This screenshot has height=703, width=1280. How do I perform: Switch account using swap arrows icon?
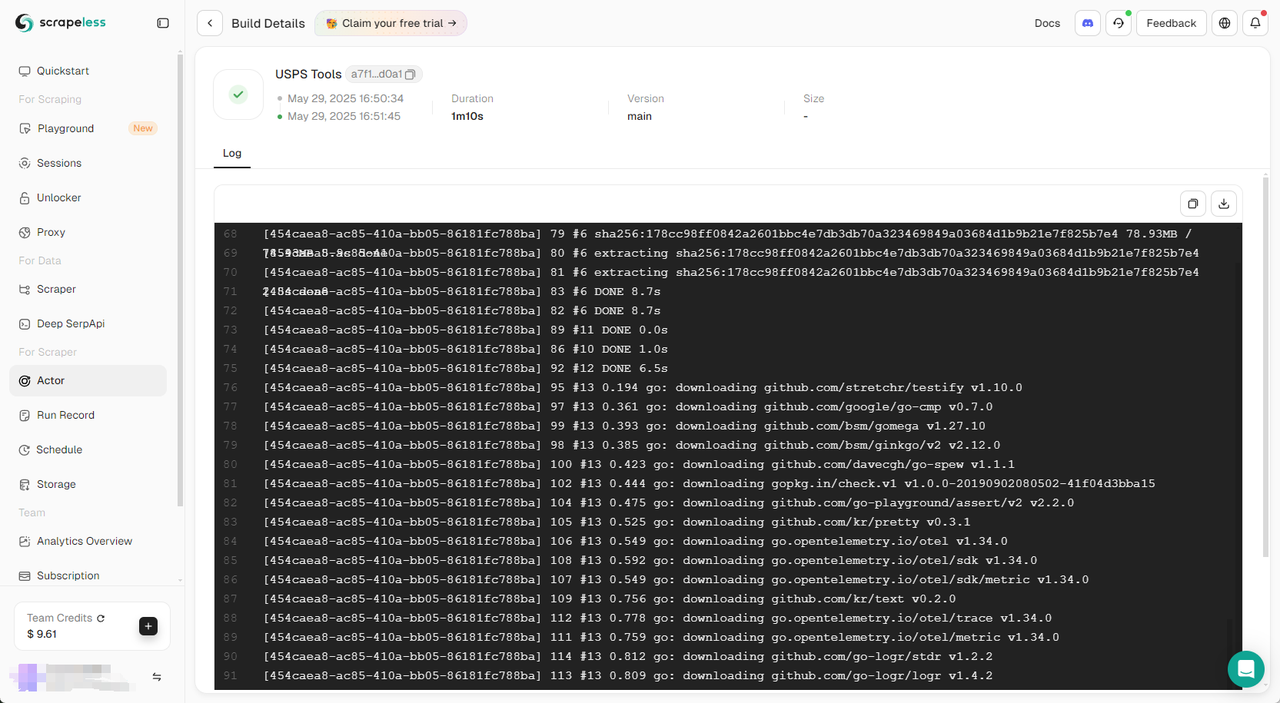(x=157, y=677)
